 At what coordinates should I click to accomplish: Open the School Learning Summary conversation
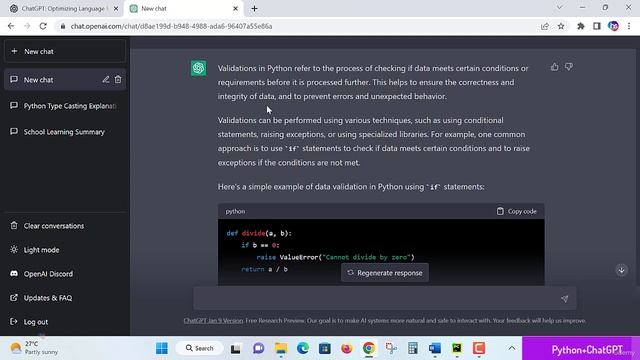65,132
